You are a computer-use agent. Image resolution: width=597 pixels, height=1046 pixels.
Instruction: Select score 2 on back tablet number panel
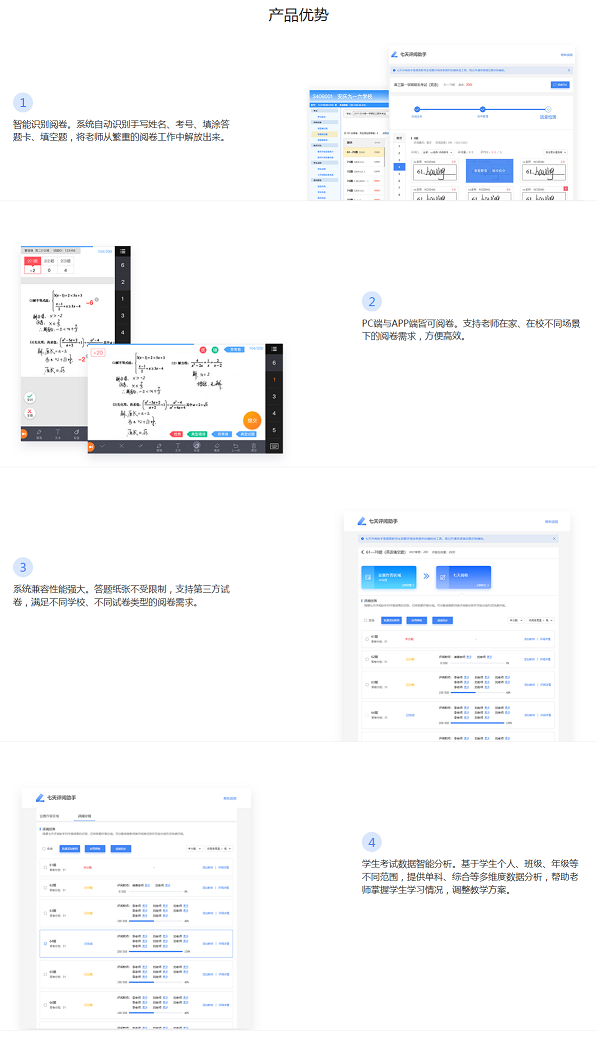click(123, 282)
